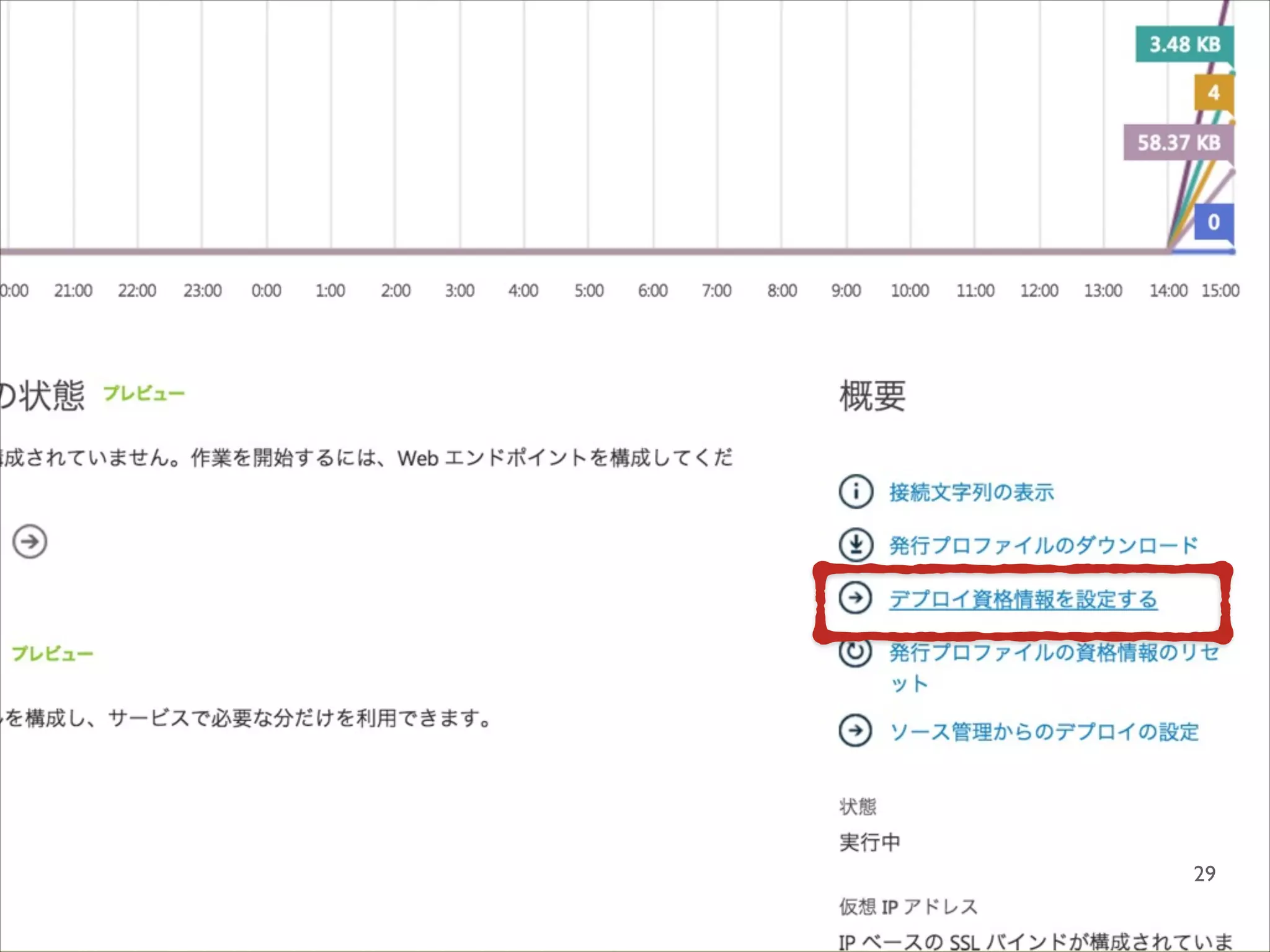Click arrow icon beside ソース管理からのデプロイの設定
Screen dimensions: 1270x952
pos(856,731)
